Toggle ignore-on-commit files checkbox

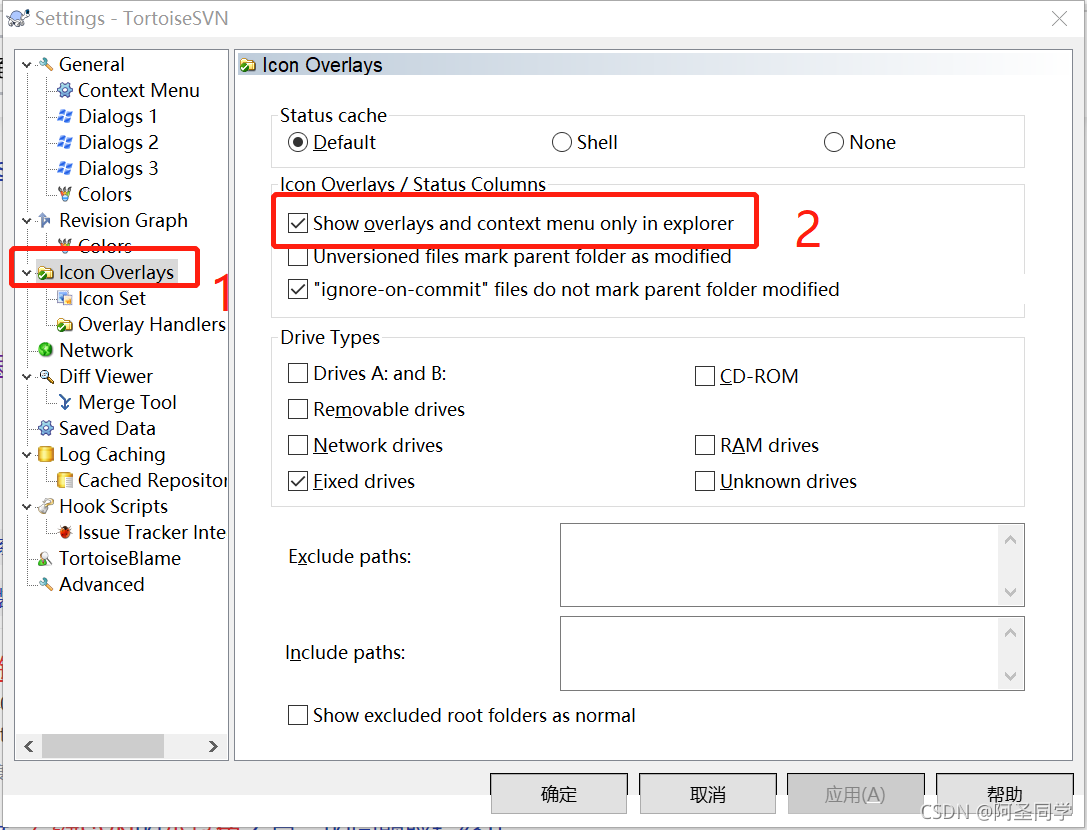coord(298,289)
